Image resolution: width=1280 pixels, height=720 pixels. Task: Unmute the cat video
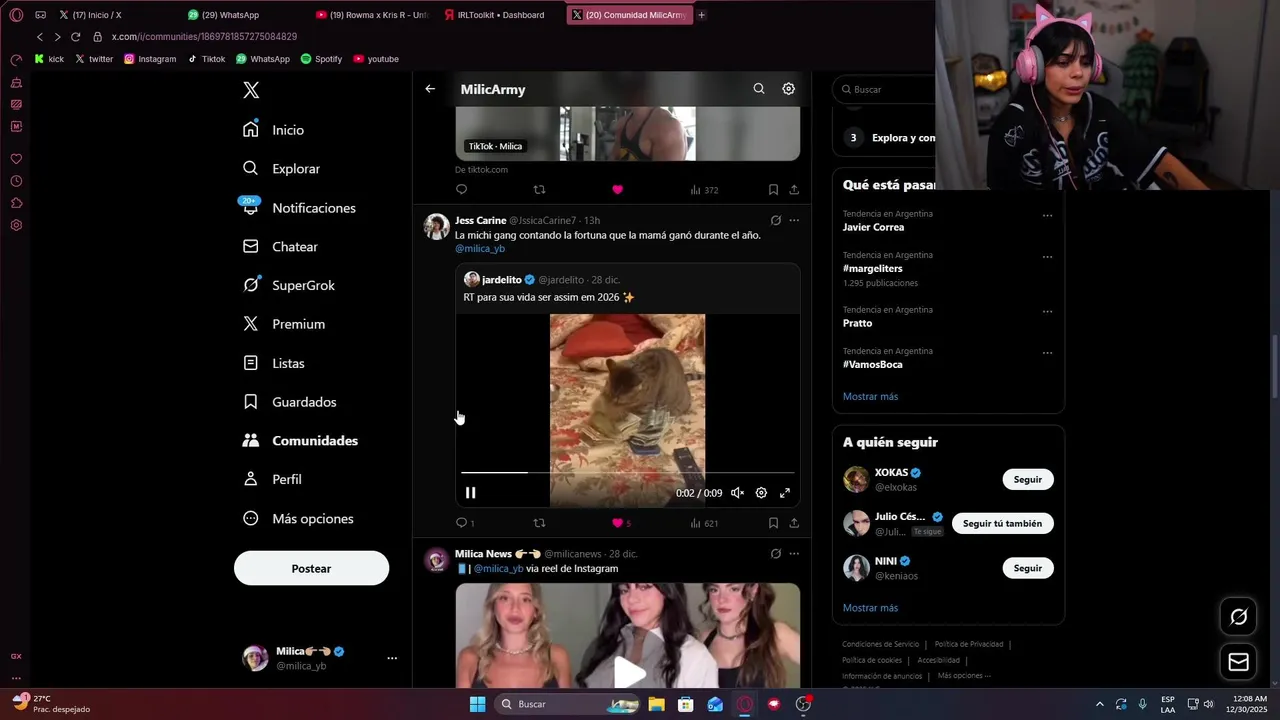pos(737,493)
